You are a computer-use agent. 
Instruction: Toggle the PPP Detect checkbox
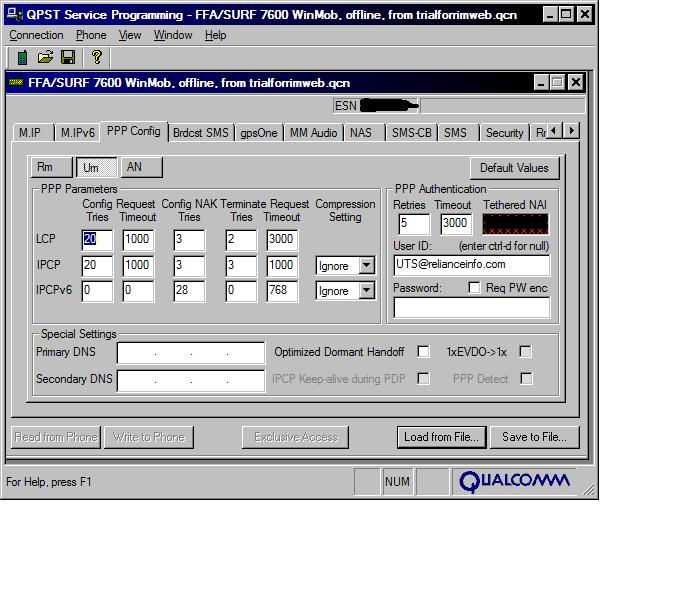[x=526, y=378]
